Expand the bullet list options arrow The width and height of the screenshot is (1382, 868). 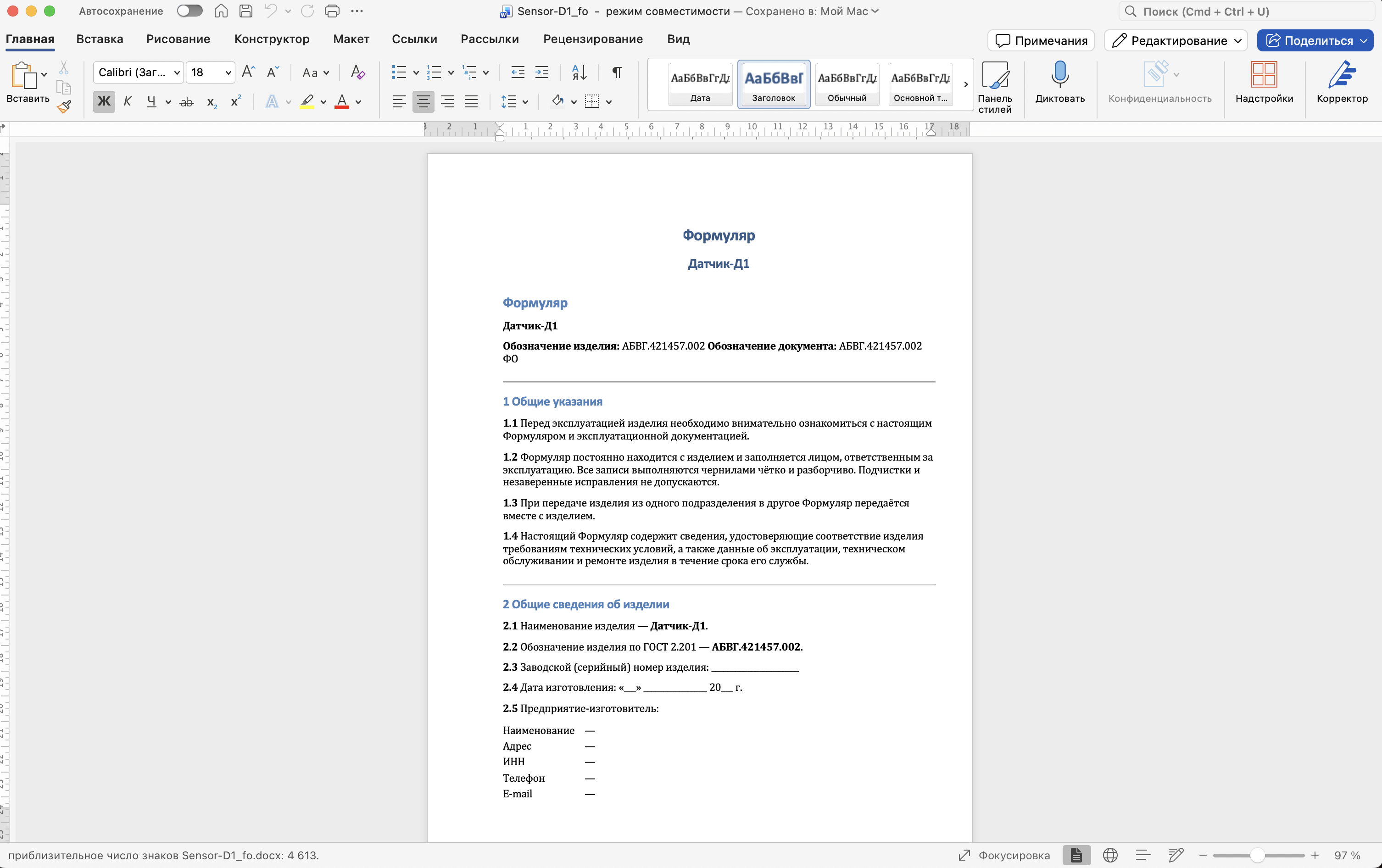click(416, 73)
